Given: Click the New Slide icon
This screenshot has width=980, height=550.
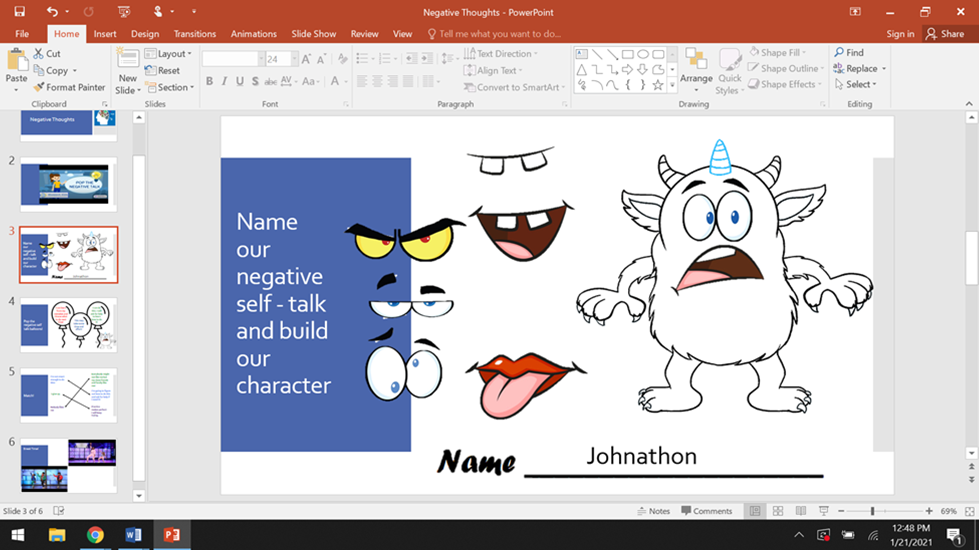Looking at the screenshot, I should [127, 58].
